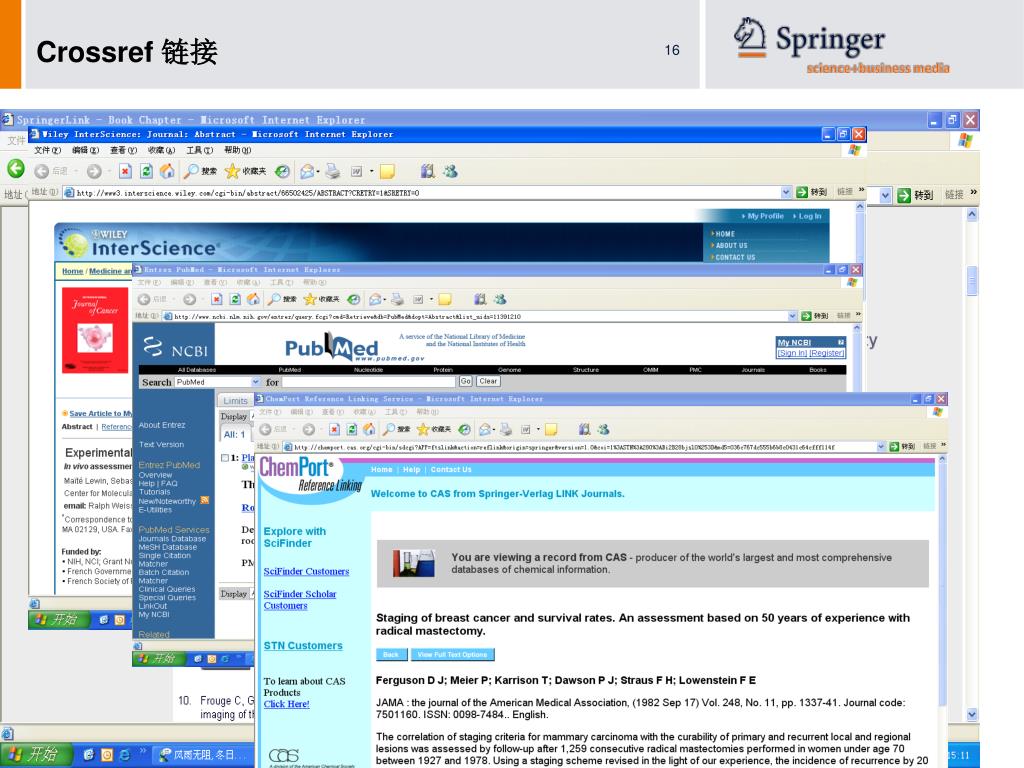Click PubMed search 'for' input field
This screenshot has height=768, width=1024.
tap(368, 381)
